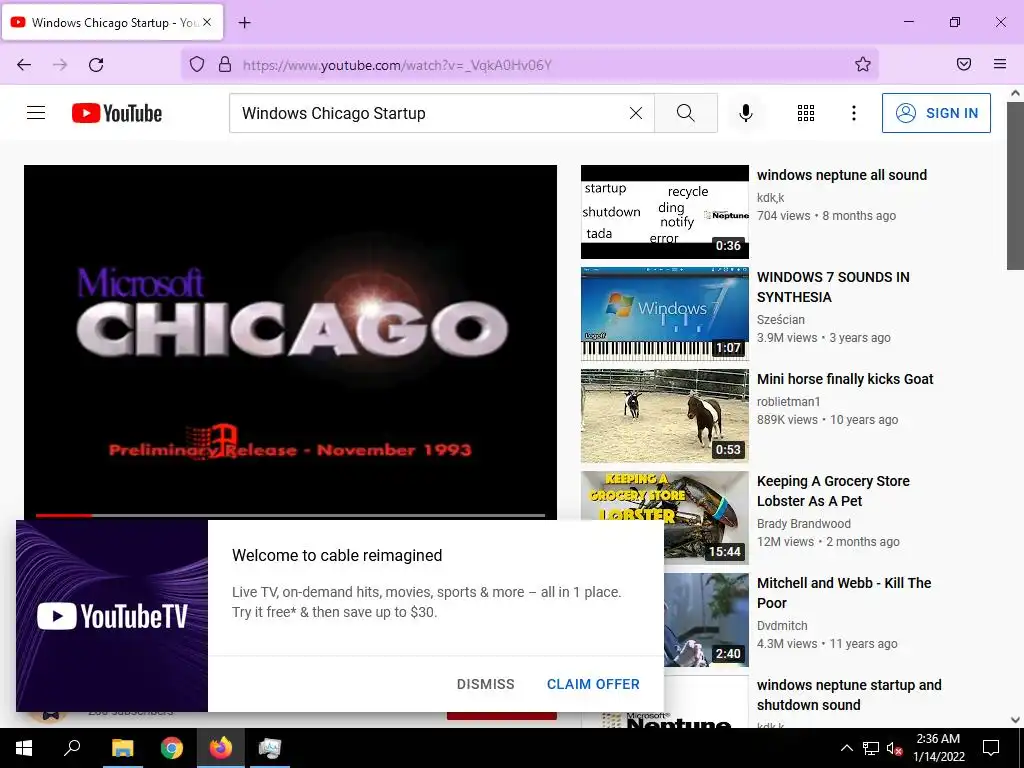Image resolution: width=1024 pixels, height=768 pixels.
Task: Switch to Firefox in the taskbar
Action: [221, 748]
